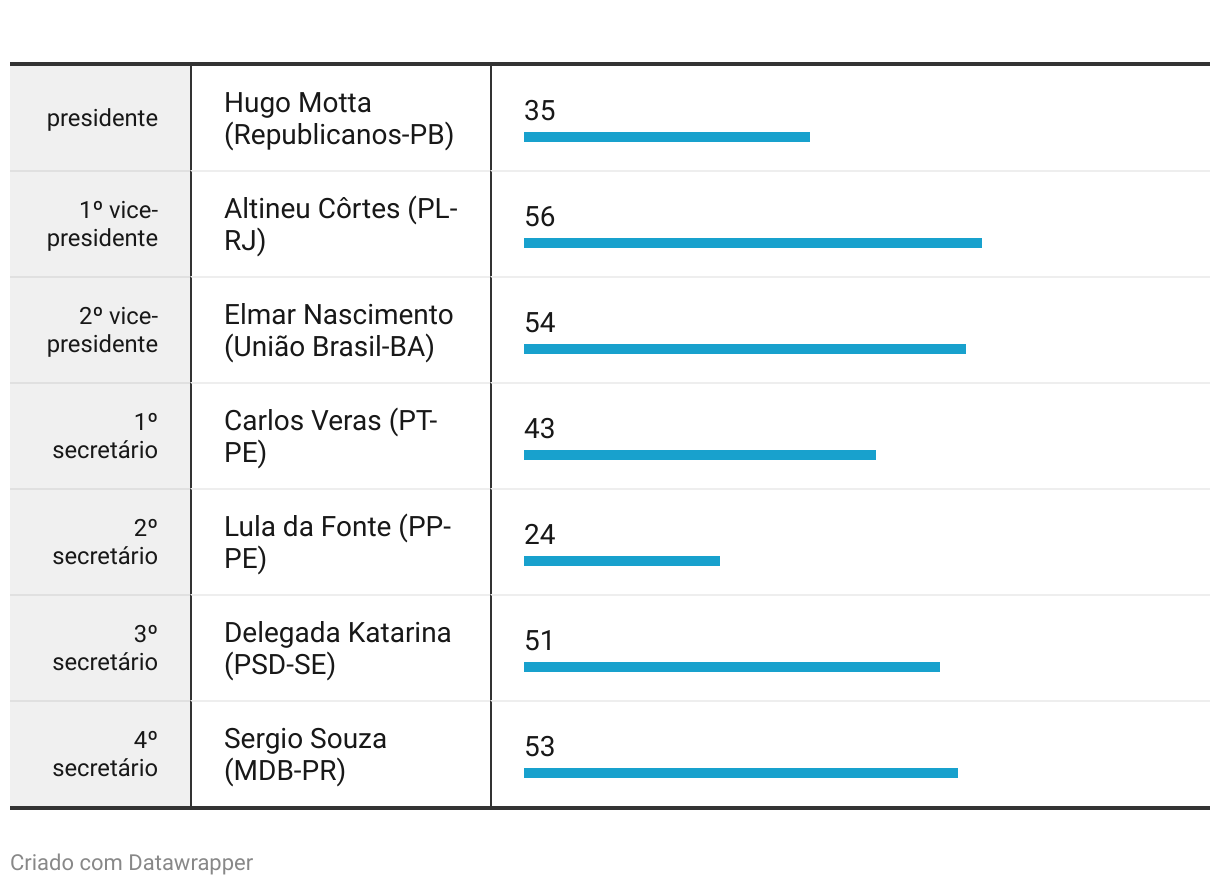This screenshot has width=1220, height=886.
Task: Click the bar showing value 43
Action: pos(700,455)
